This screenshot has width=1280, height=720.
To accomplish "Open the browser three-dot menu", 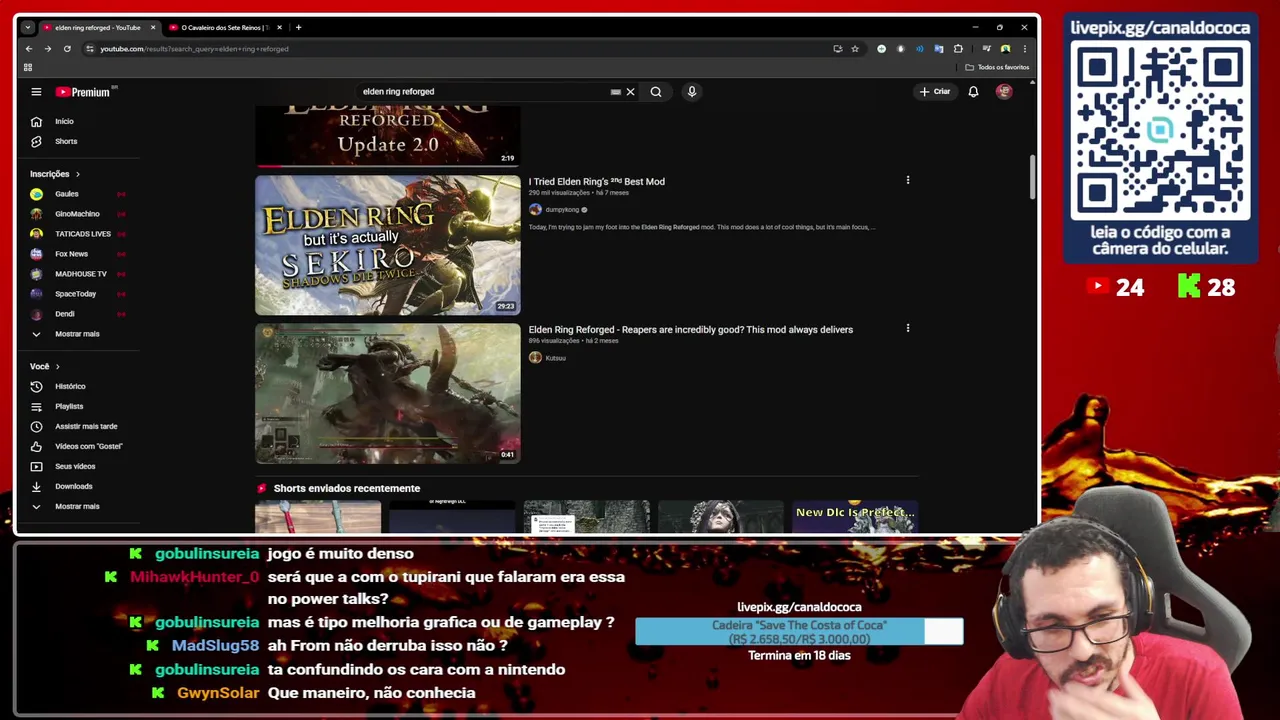I will click(1024, 49).
